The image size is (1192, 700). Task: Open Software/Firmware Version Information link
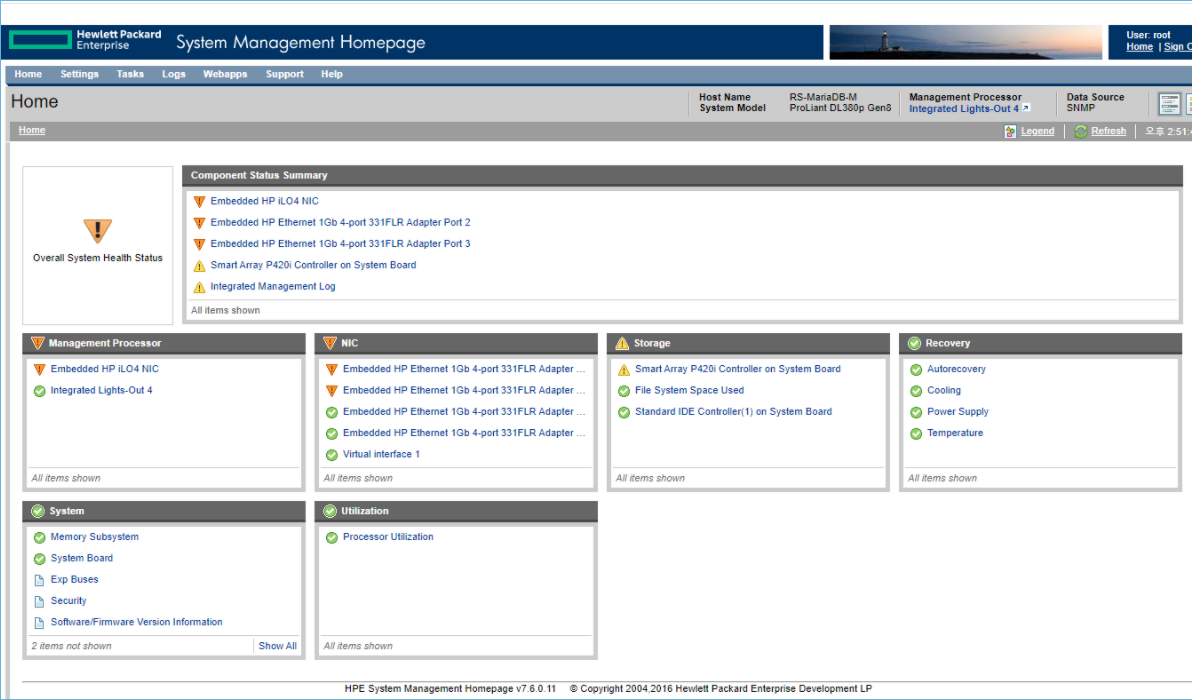pyautogui.click(x=136, y=622)
